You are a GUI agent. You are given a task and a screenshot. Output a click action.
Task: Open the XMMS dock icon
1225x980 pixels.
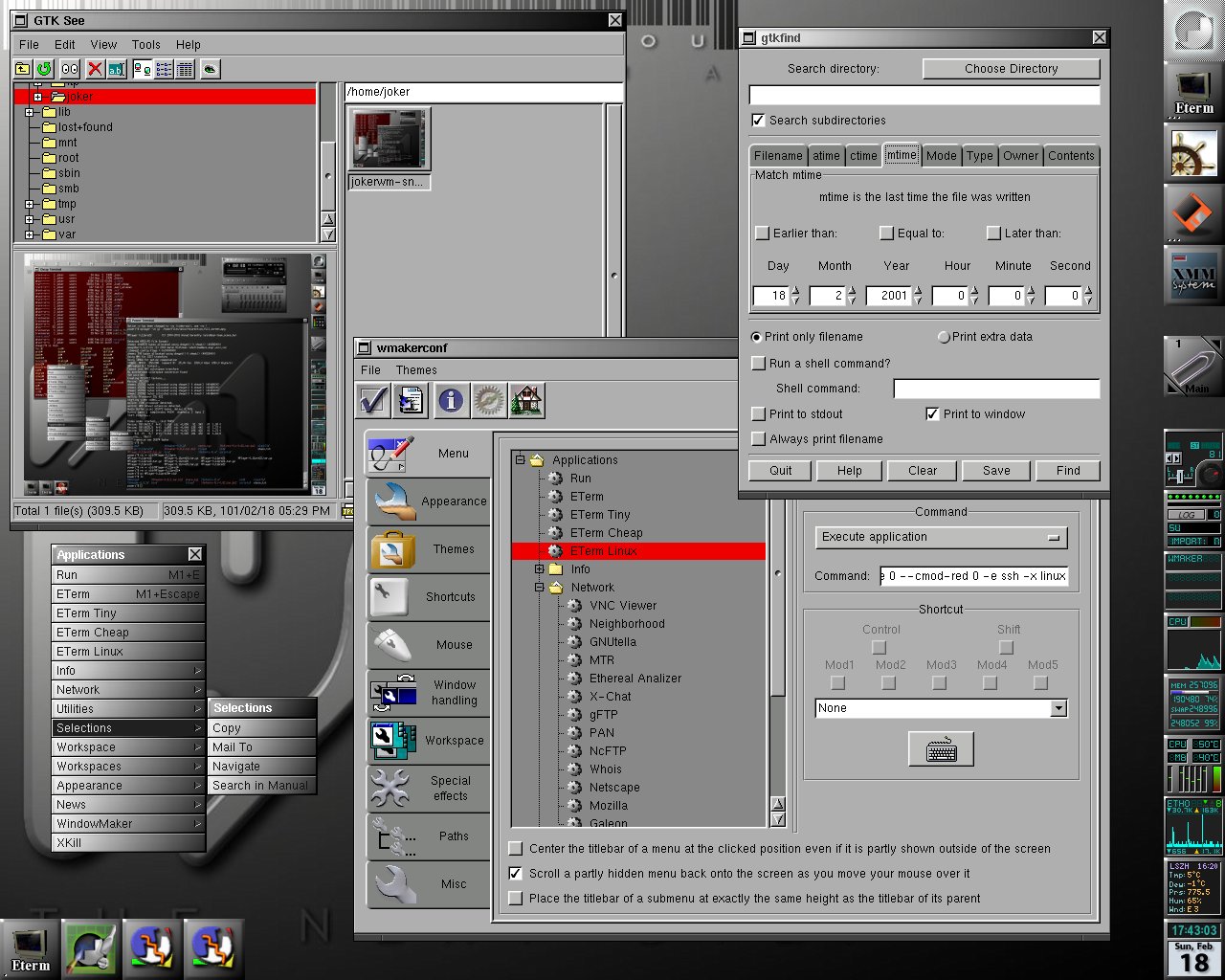1193,278
